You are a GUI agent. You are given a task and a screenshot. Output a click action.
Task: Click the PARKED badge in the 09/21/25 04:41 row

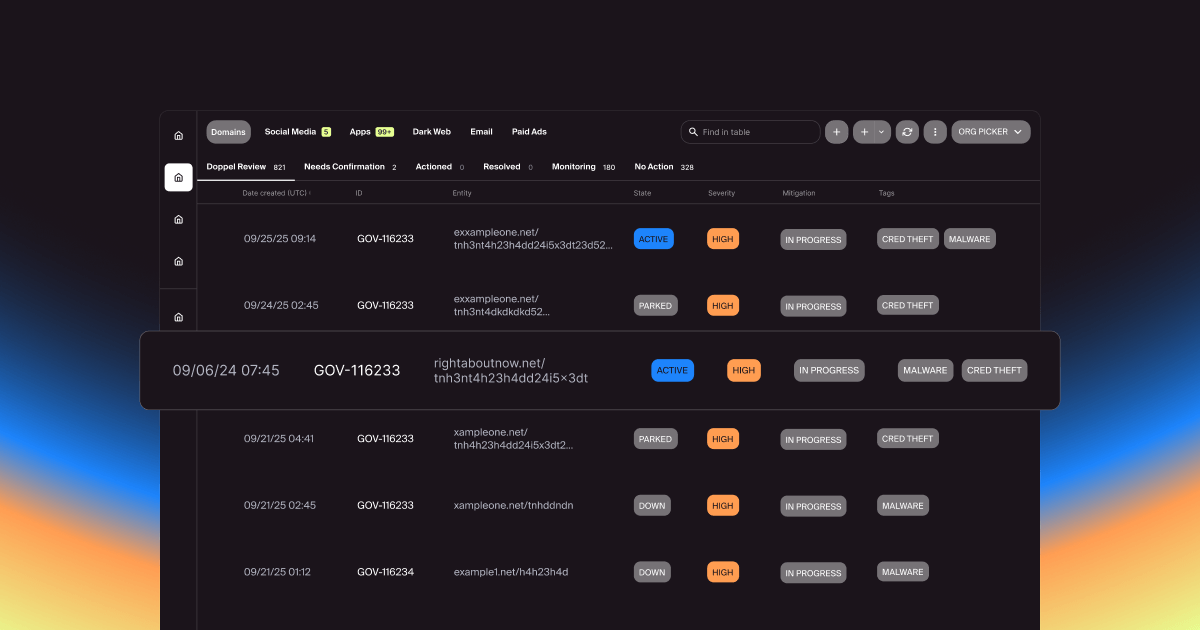(x=656, y=439)
